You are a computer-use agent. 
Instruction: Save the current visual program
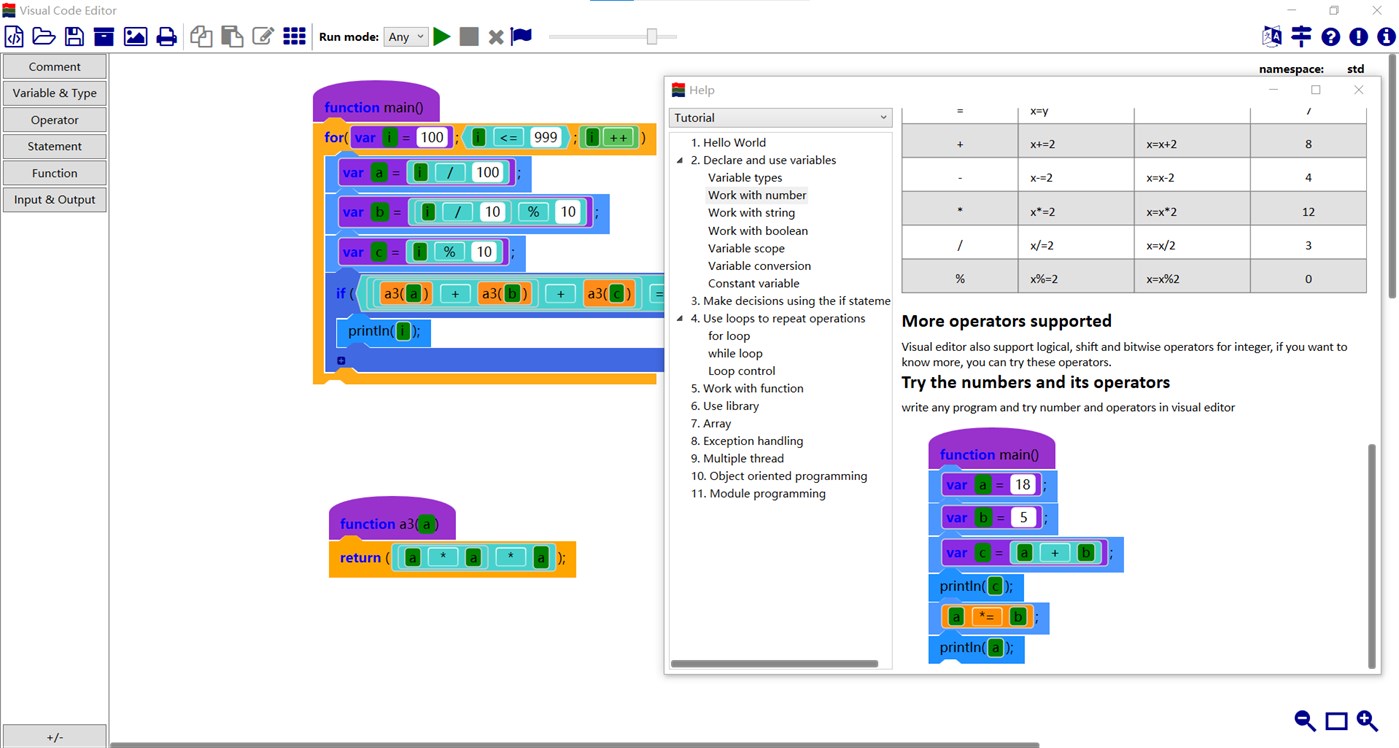(x=73, y=36)
